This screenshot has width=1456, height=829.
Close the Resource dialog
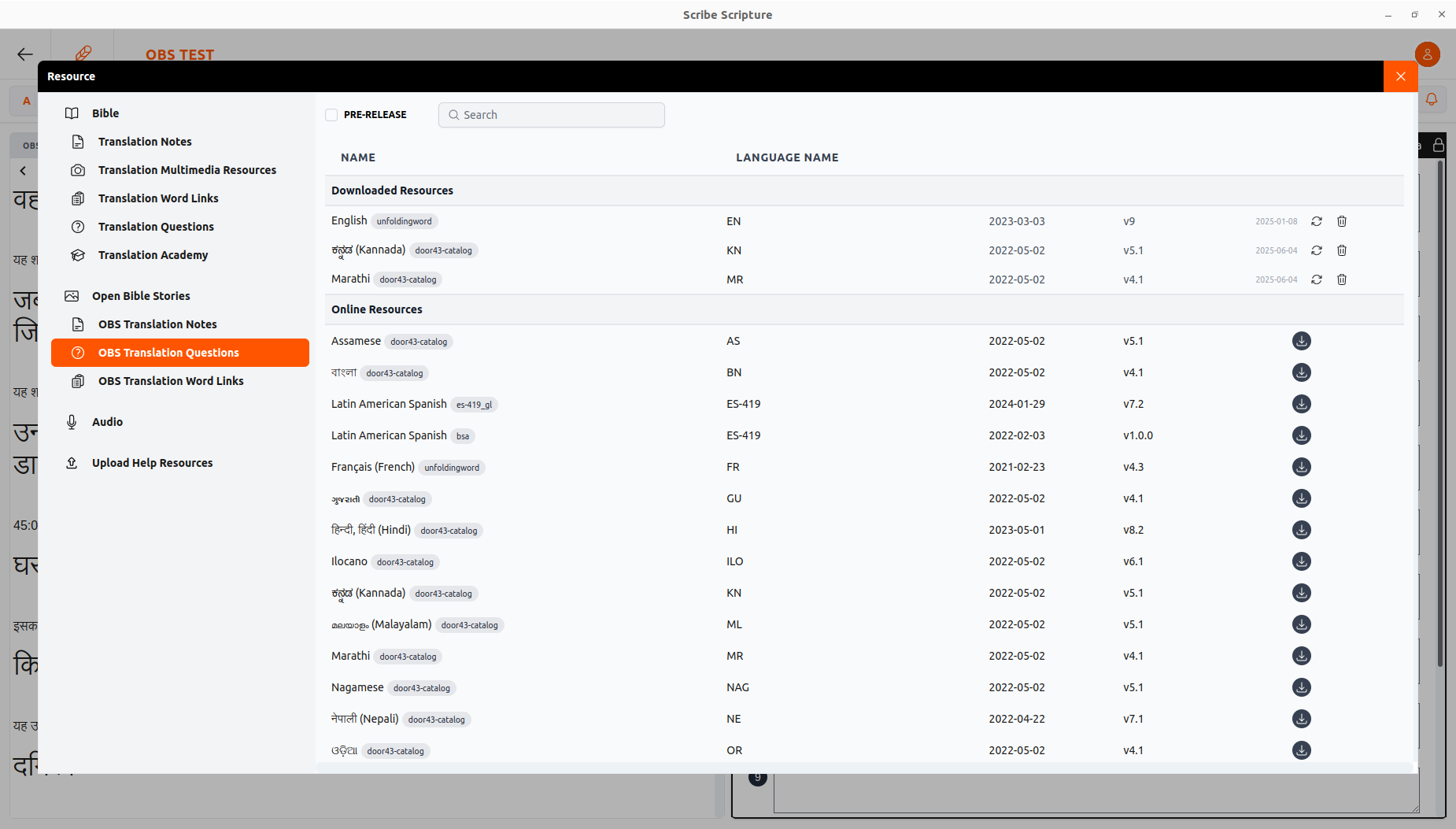coord(1400,76)
